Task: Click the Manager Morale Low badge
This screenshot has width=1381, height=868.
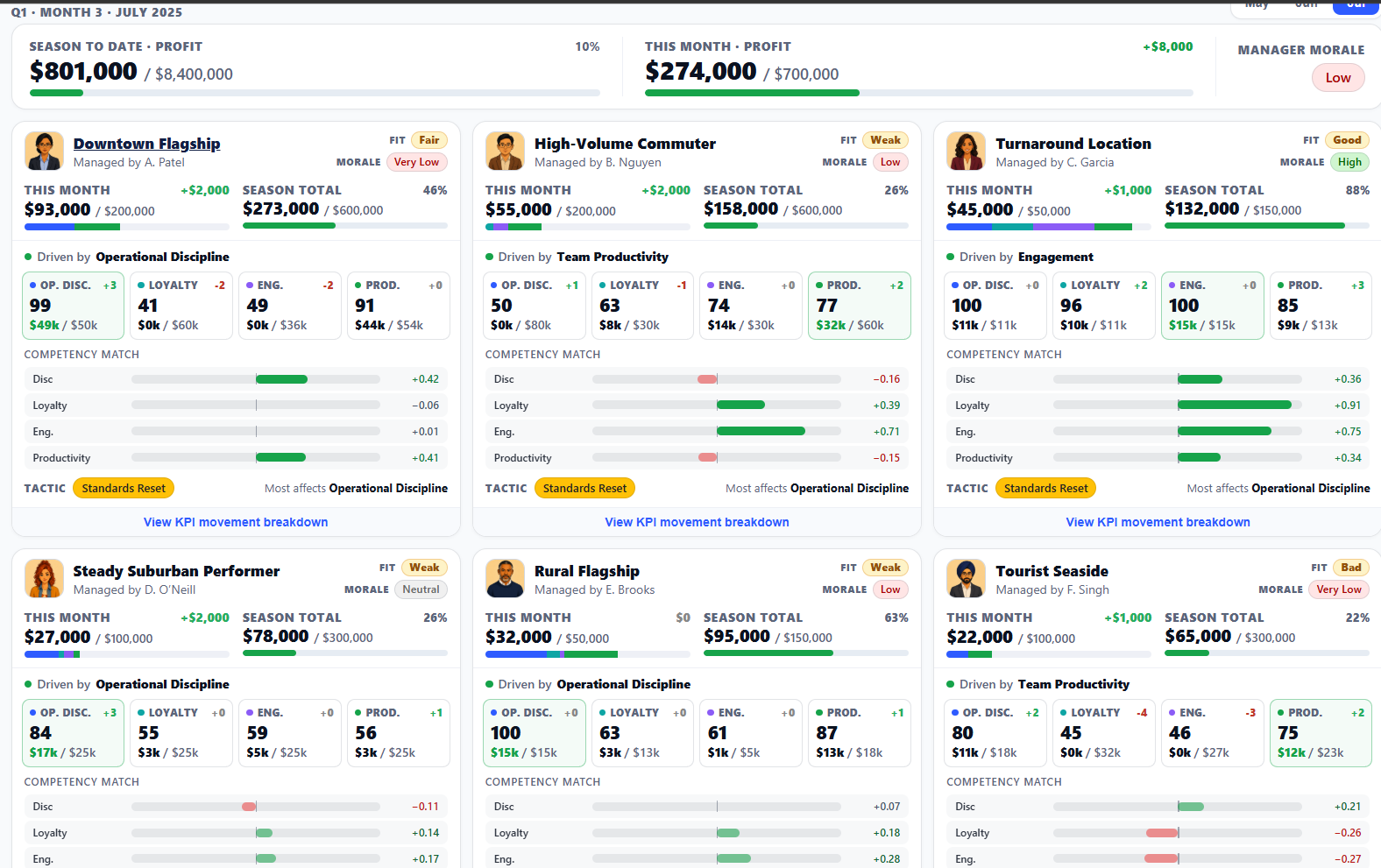Action: pos(1337,78)
